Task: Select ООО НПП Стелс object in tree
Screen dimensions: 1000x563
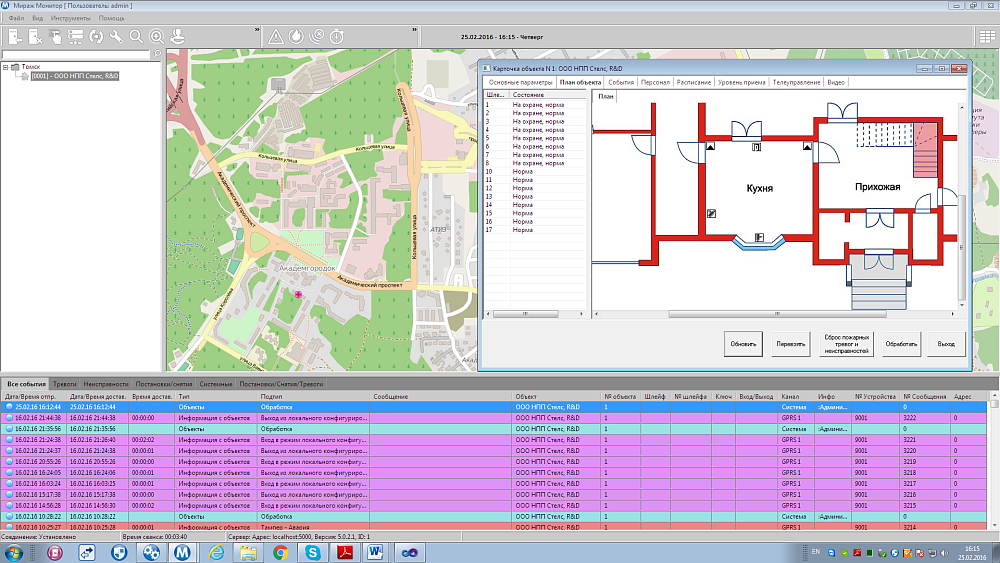Action: [75, 76]
